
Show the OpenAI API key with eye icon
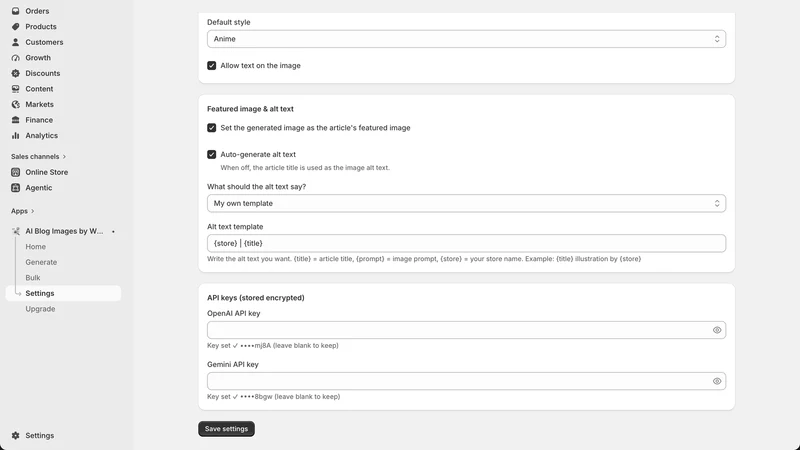pyautogui.click(x=717, y=330)
